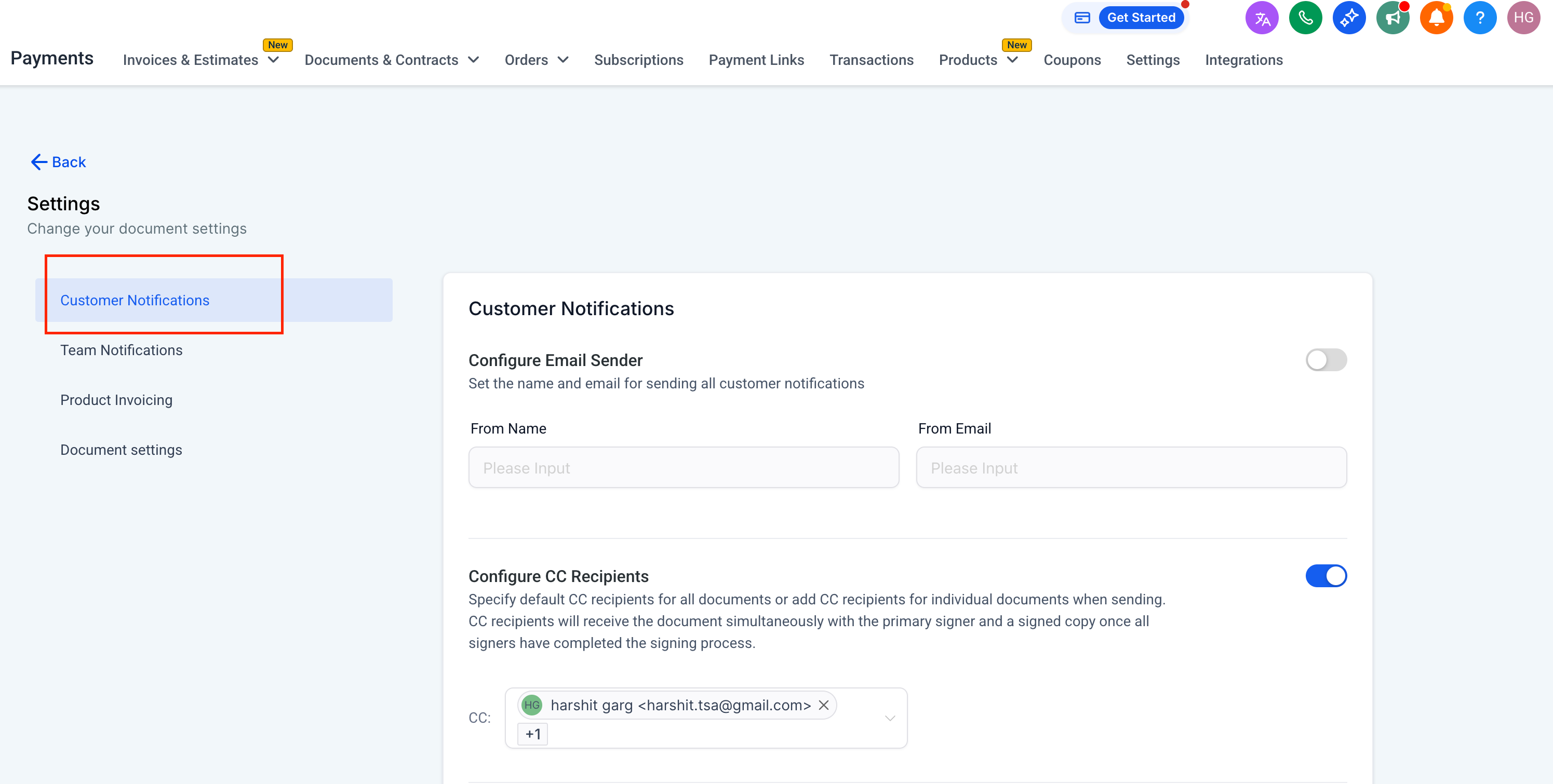This screenshot has width=1553, height=784.
Task: Select Team Notifications in settings sidebar
Action: pos(121,350)
